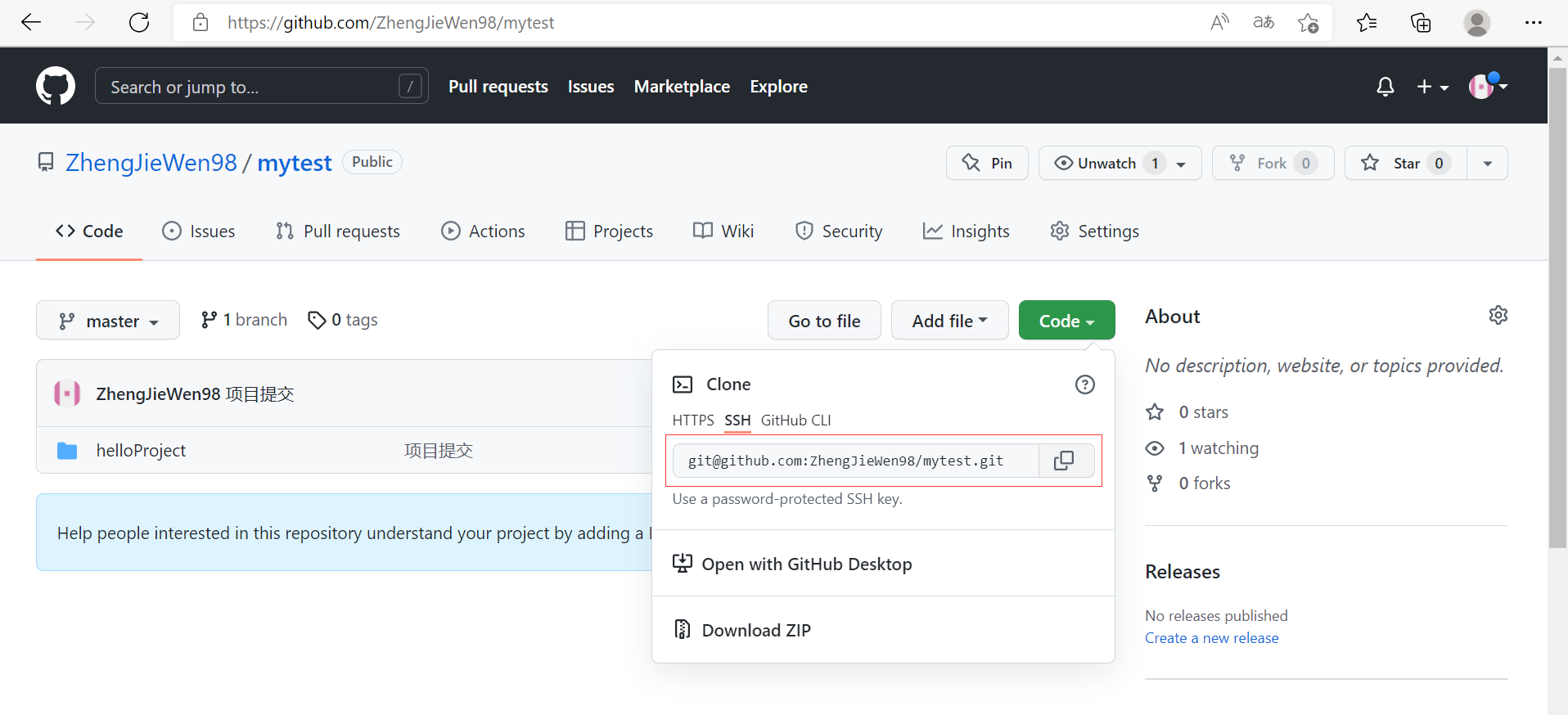
Task: Select the SSH clone option
Action: pyautogui.click(x=737, y=420)
